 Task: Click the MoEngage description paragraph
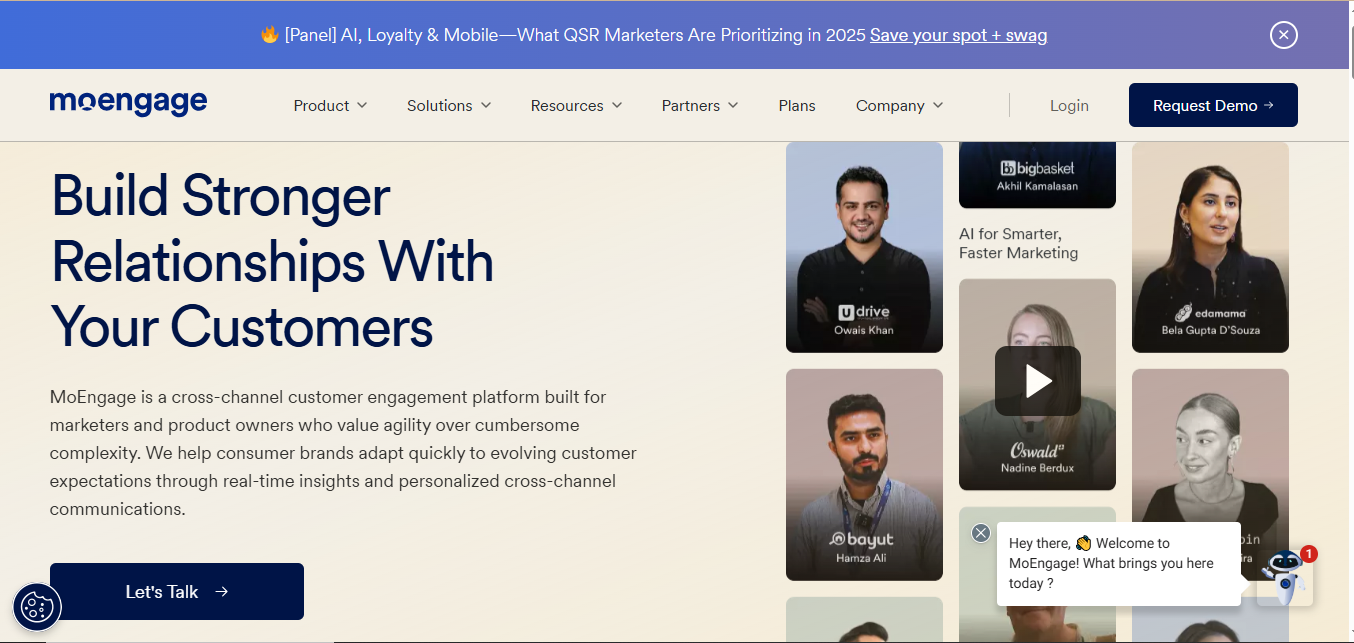click(x=343, y=453)
